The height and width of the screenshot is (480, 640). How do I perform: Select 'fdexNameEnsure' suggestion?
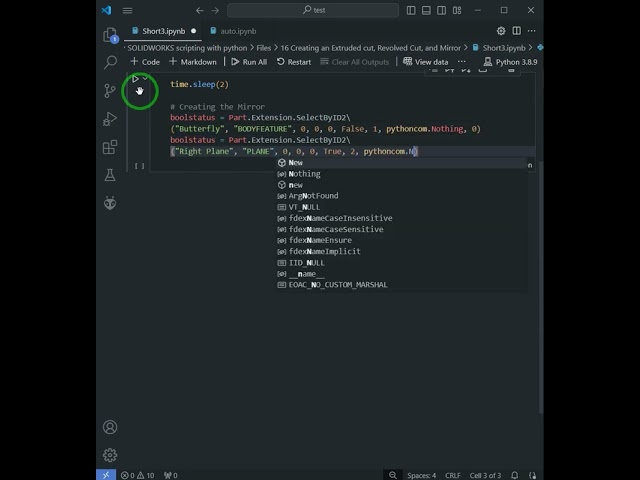pos(402,240)
